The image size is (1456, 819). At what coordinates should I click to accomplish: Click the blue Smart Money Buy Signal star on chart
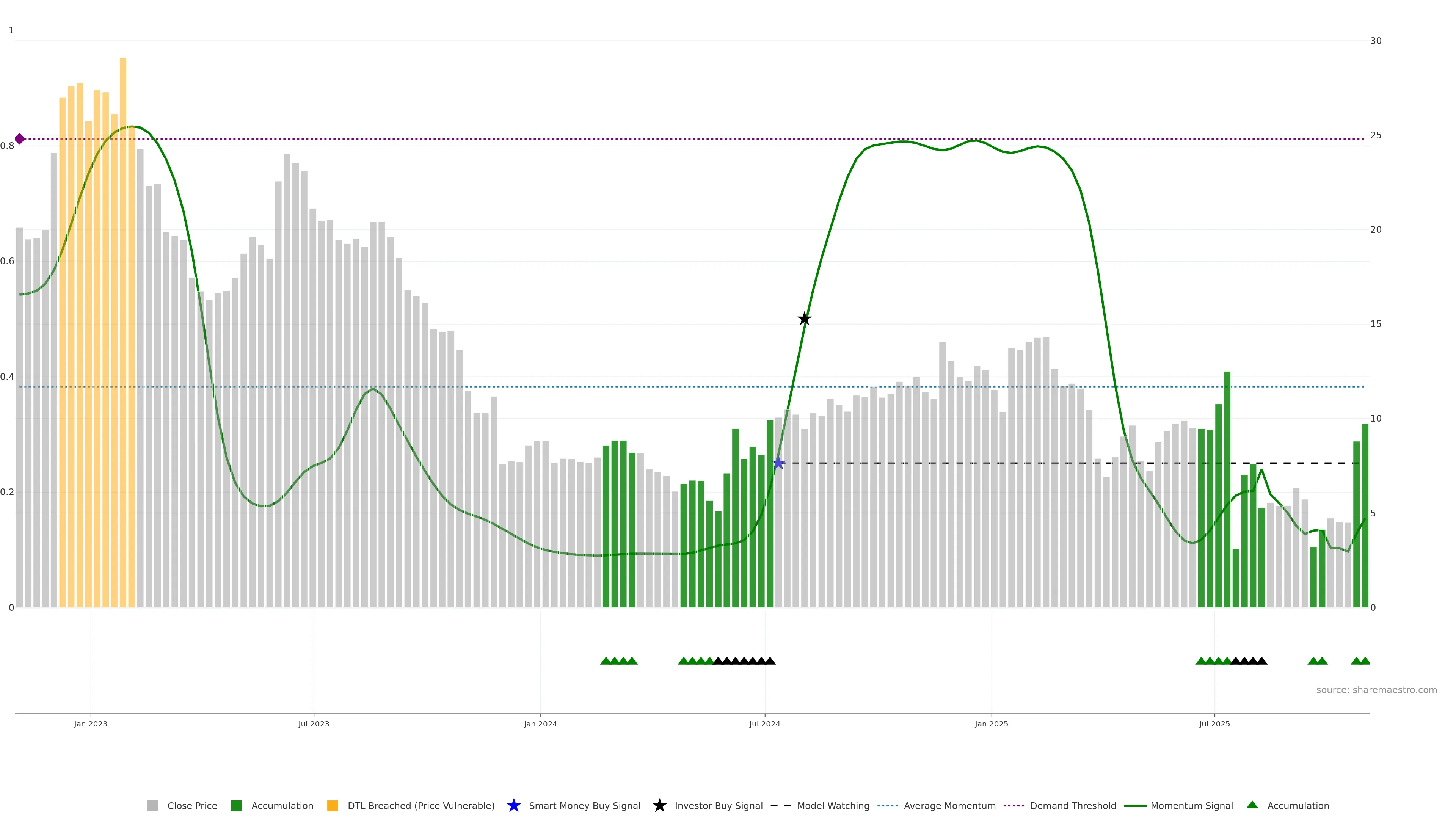778,463
